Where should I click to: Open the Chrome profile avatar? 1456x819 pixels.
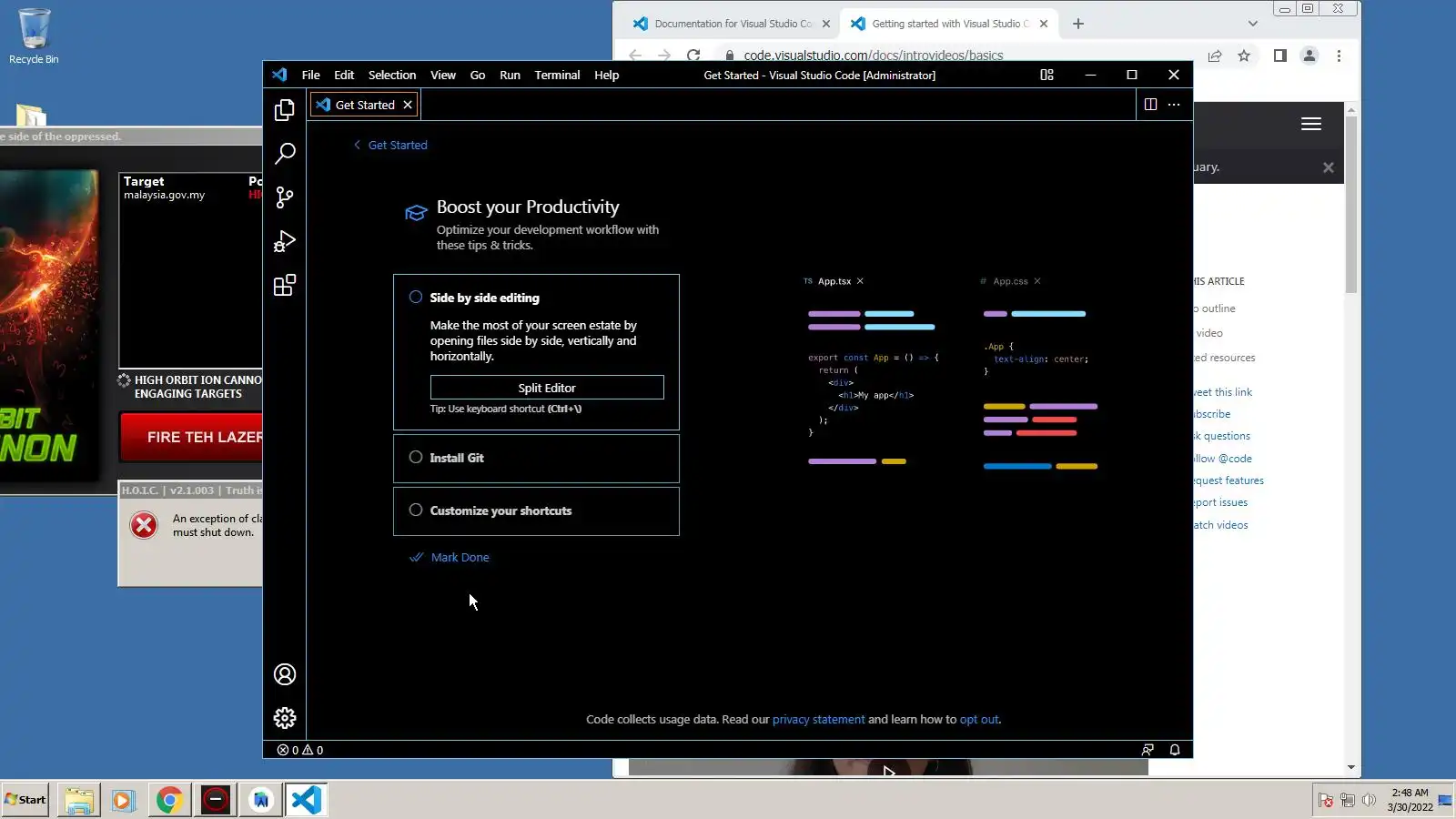1309,56
